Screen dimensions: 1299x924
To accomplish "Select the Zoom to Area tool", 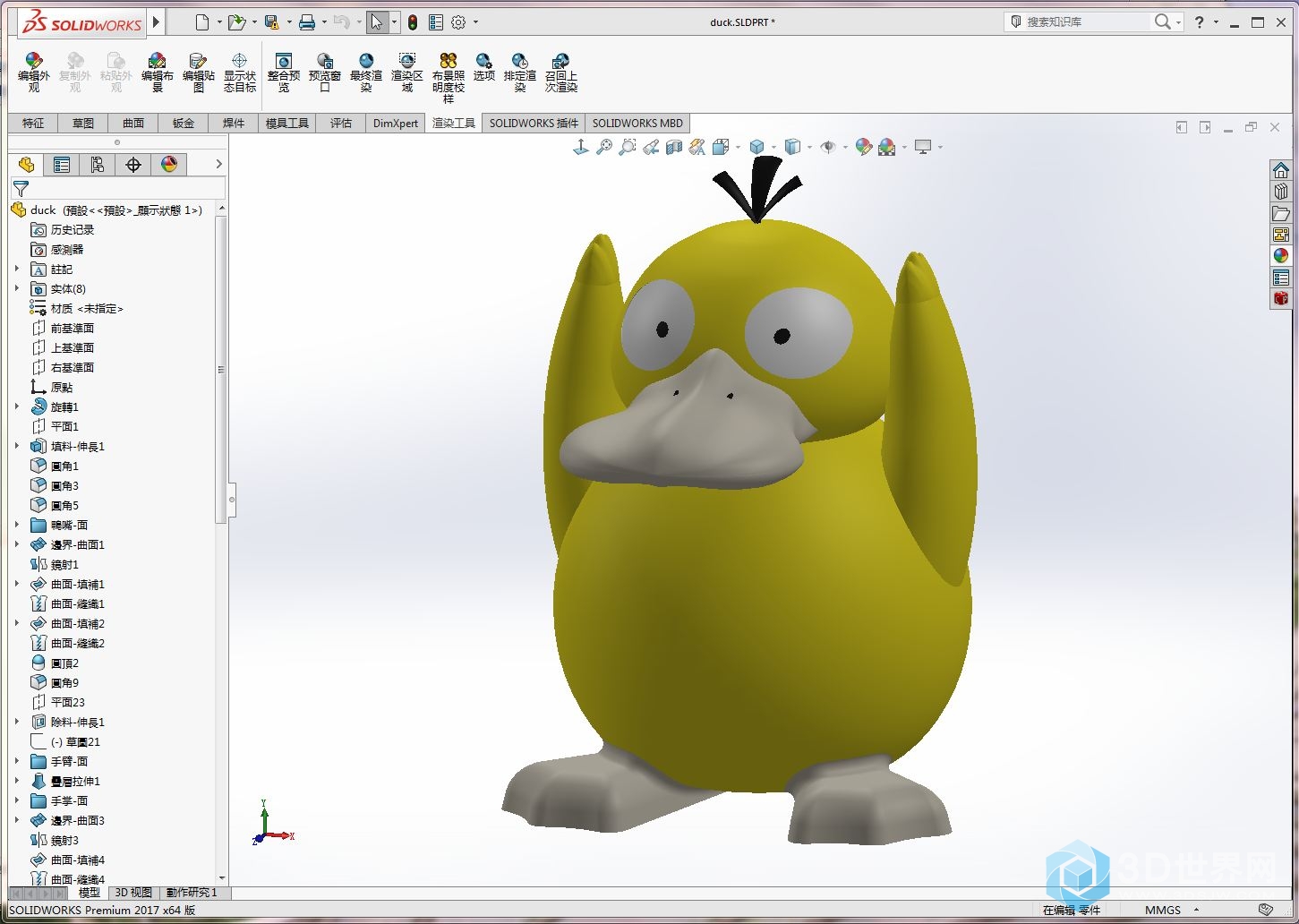I will [x=628, y=147].
